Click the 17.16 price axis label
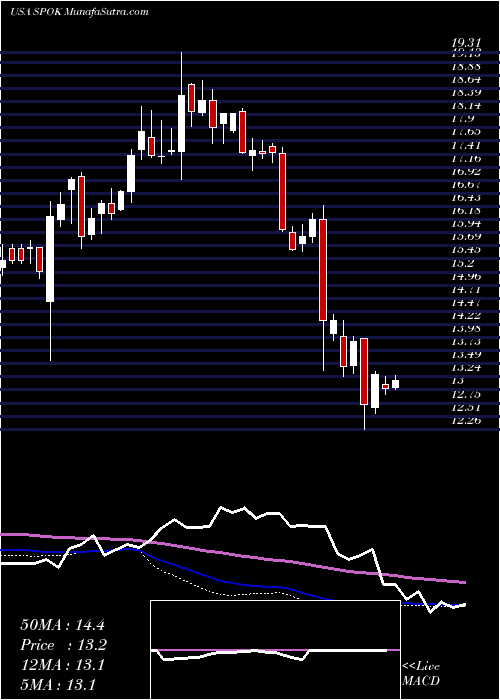Screen dimensions: 500x700 coord(466,158)
